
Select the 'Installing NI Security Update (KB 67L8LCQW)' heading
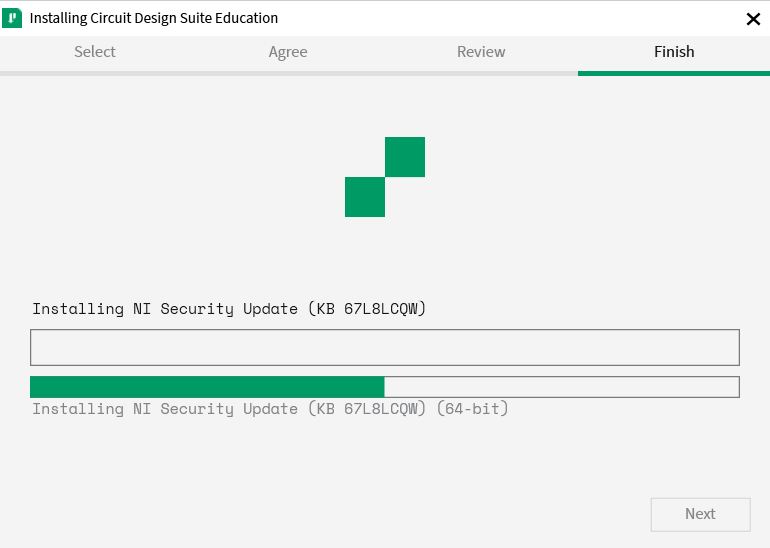click(229, 309)
